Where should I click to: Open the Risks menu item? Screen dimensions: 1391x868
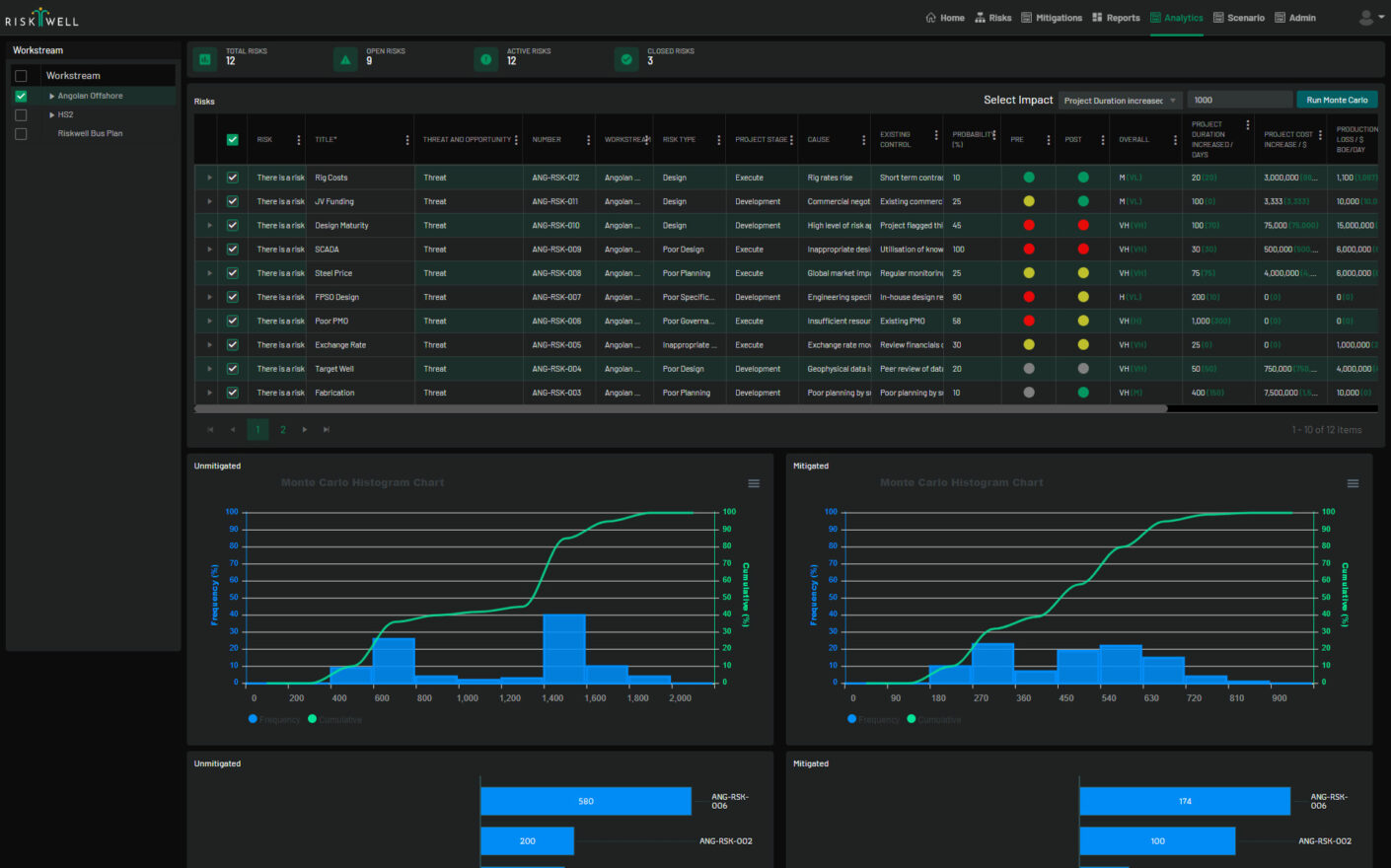993,18
